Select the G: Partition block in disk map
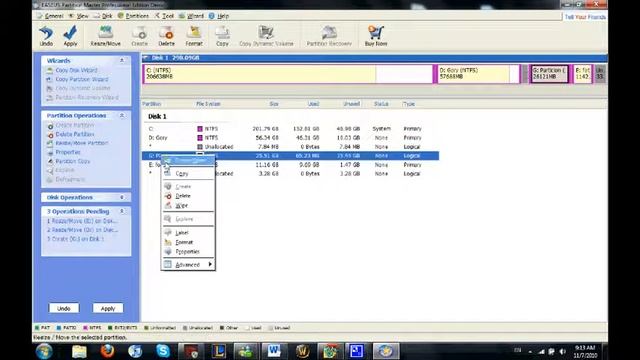 coord(549,74)
